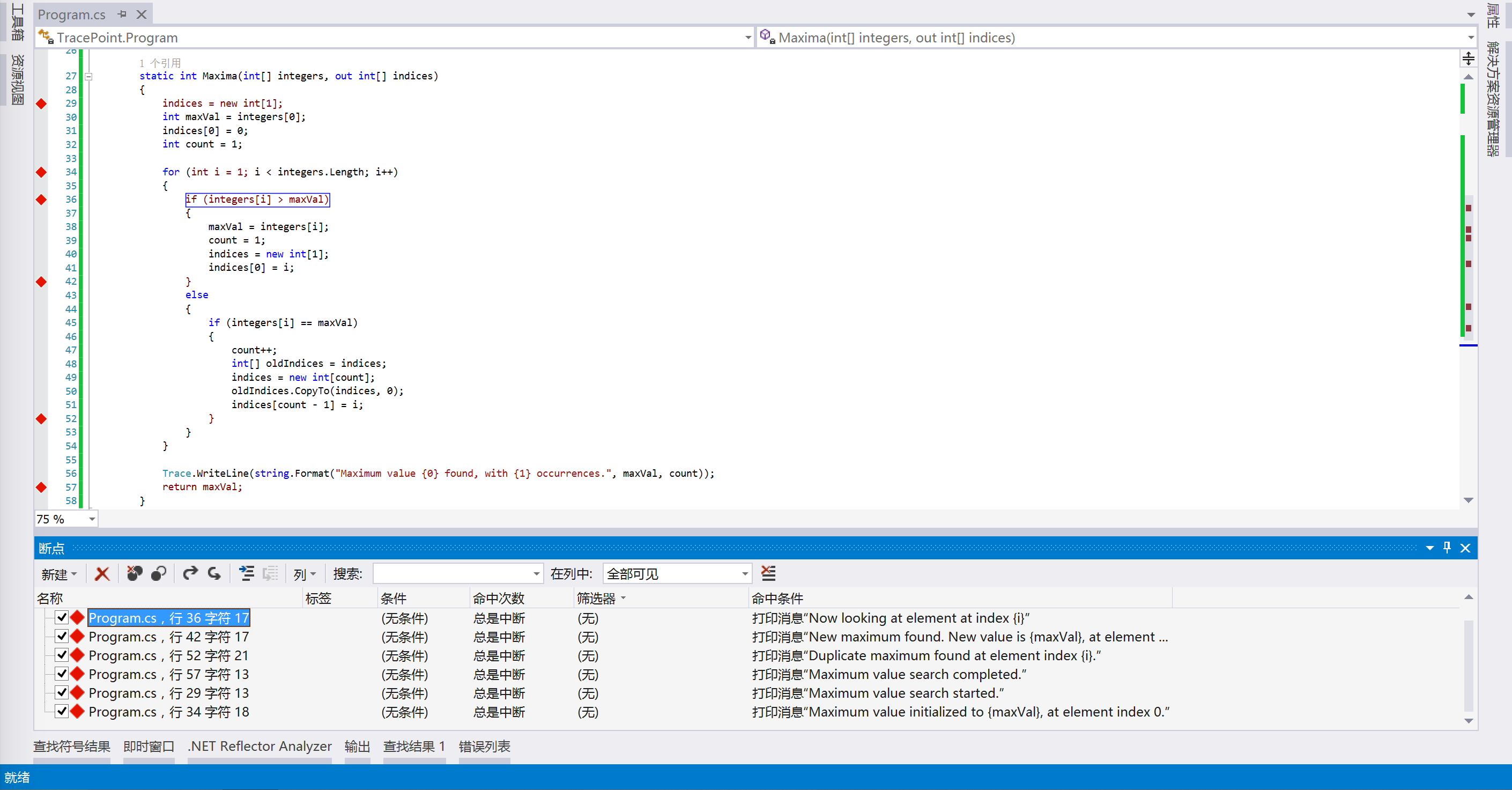Click the export breakpoints arrow icon
The width and height of the screenshot is (1512, 790).
pyautogui.click(x=190, y=573)
